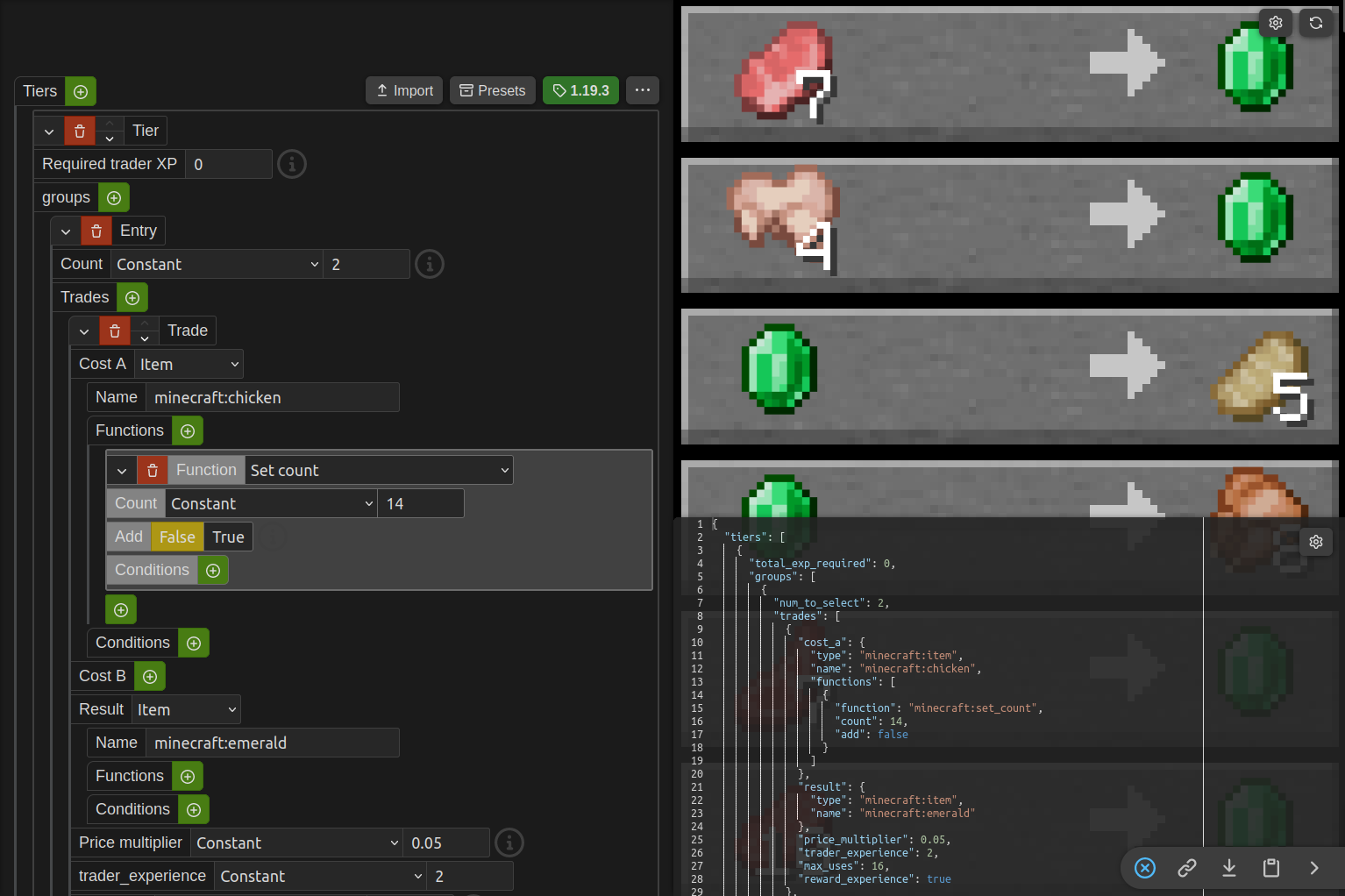Open Price multiplier Constant dropdown

(x=296, y=843)
